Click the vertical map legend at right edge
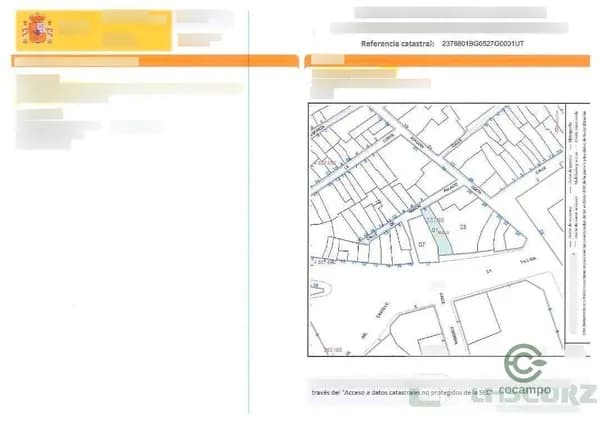600x423 pixels. point(575,228)
